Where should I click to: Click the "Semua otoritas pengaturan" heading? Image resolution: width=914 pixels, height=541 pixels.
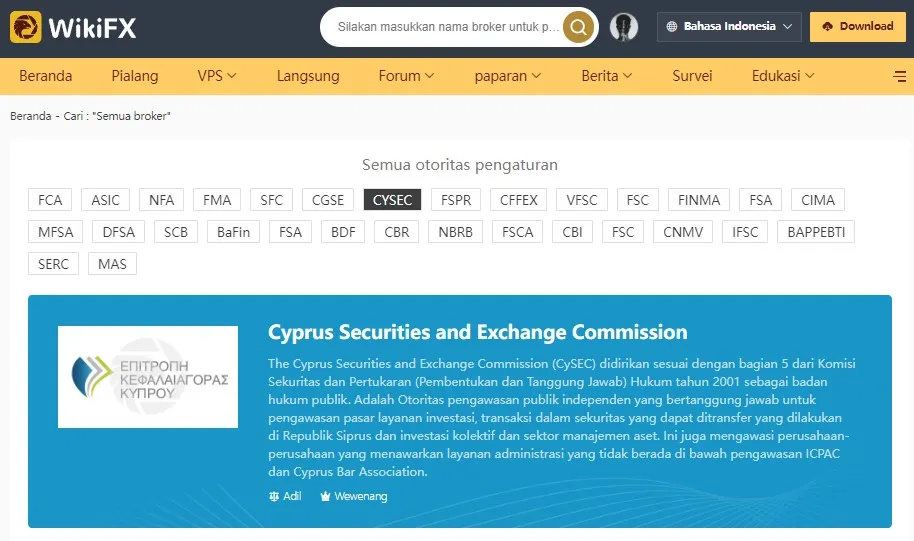[459, 165]
